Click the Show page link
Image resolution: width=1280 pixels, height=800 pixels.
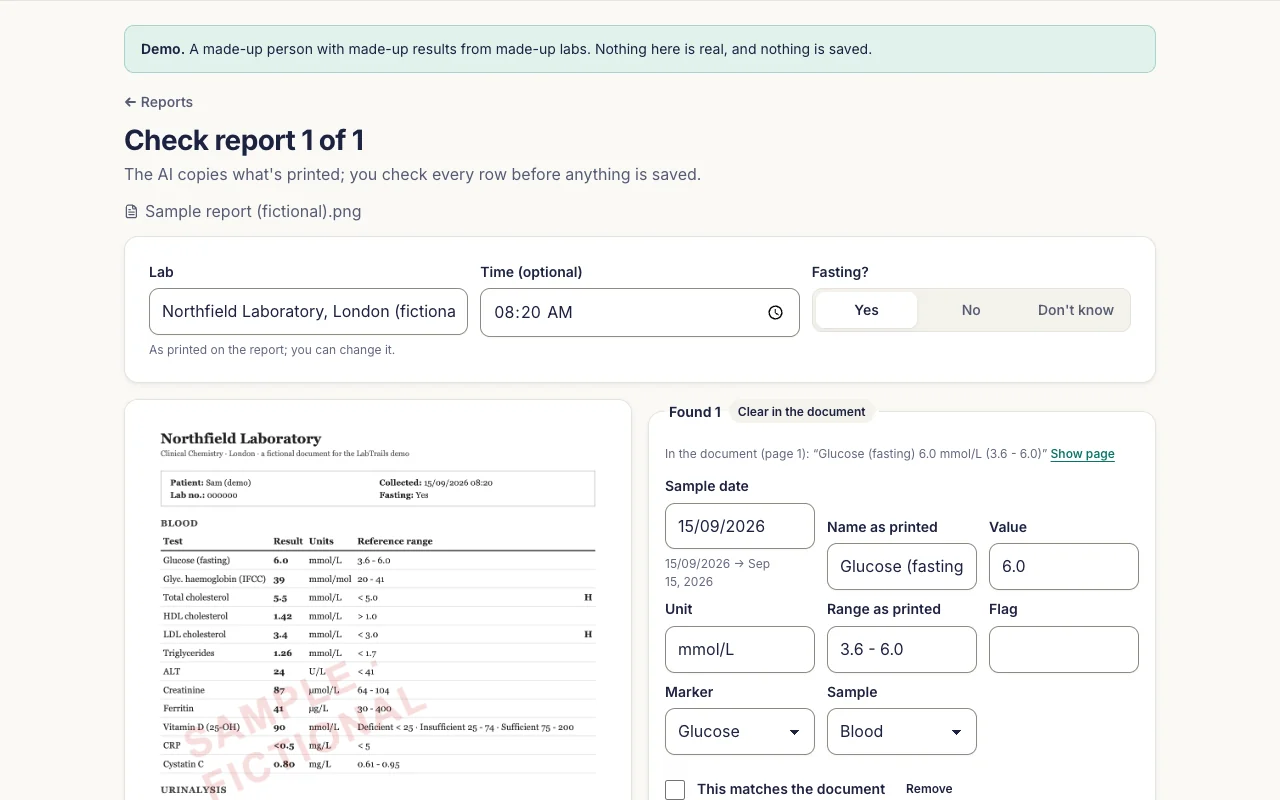(x=1082, y=454)
